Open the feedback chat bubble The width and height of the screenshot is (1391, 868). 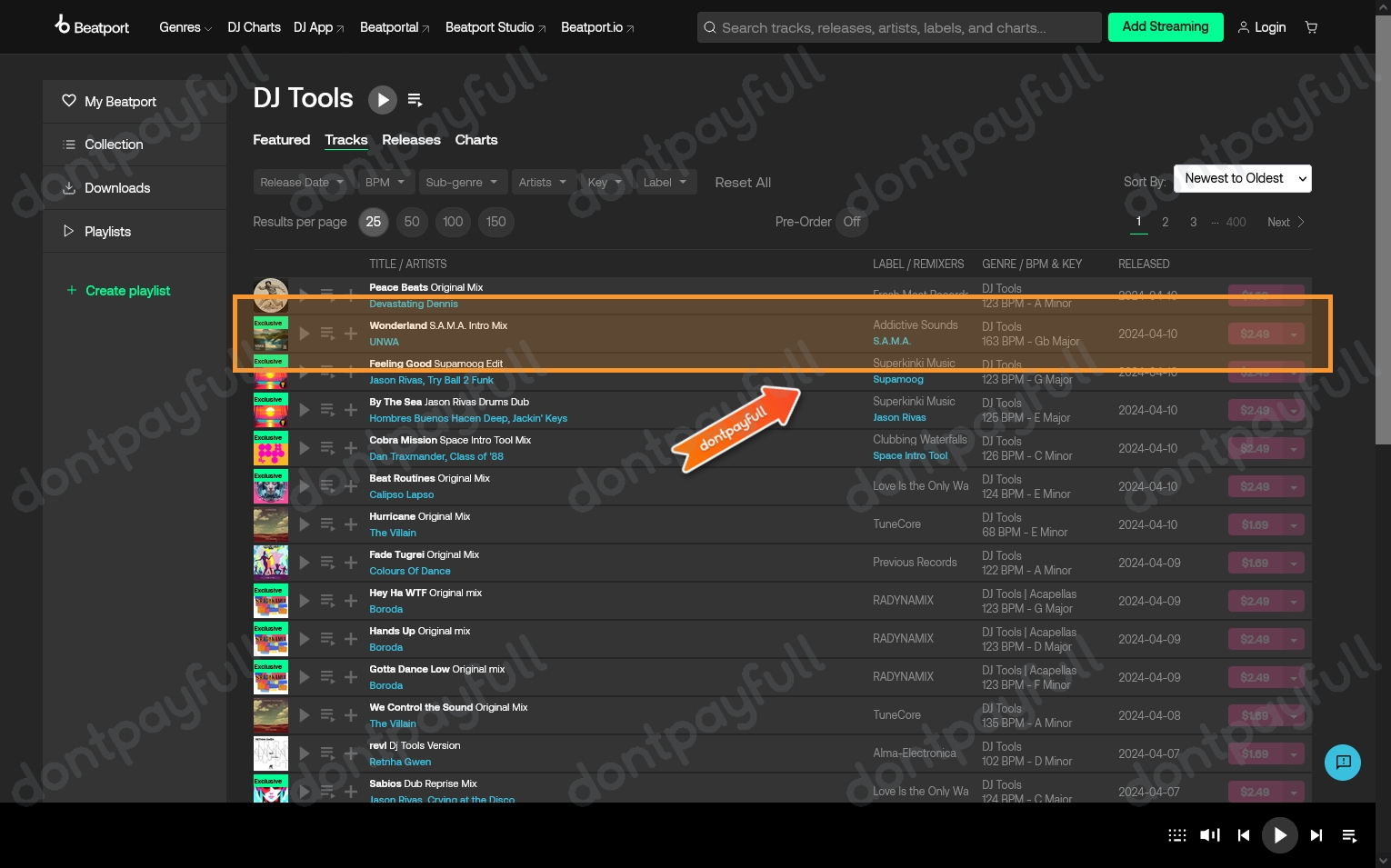point(1343,763)
